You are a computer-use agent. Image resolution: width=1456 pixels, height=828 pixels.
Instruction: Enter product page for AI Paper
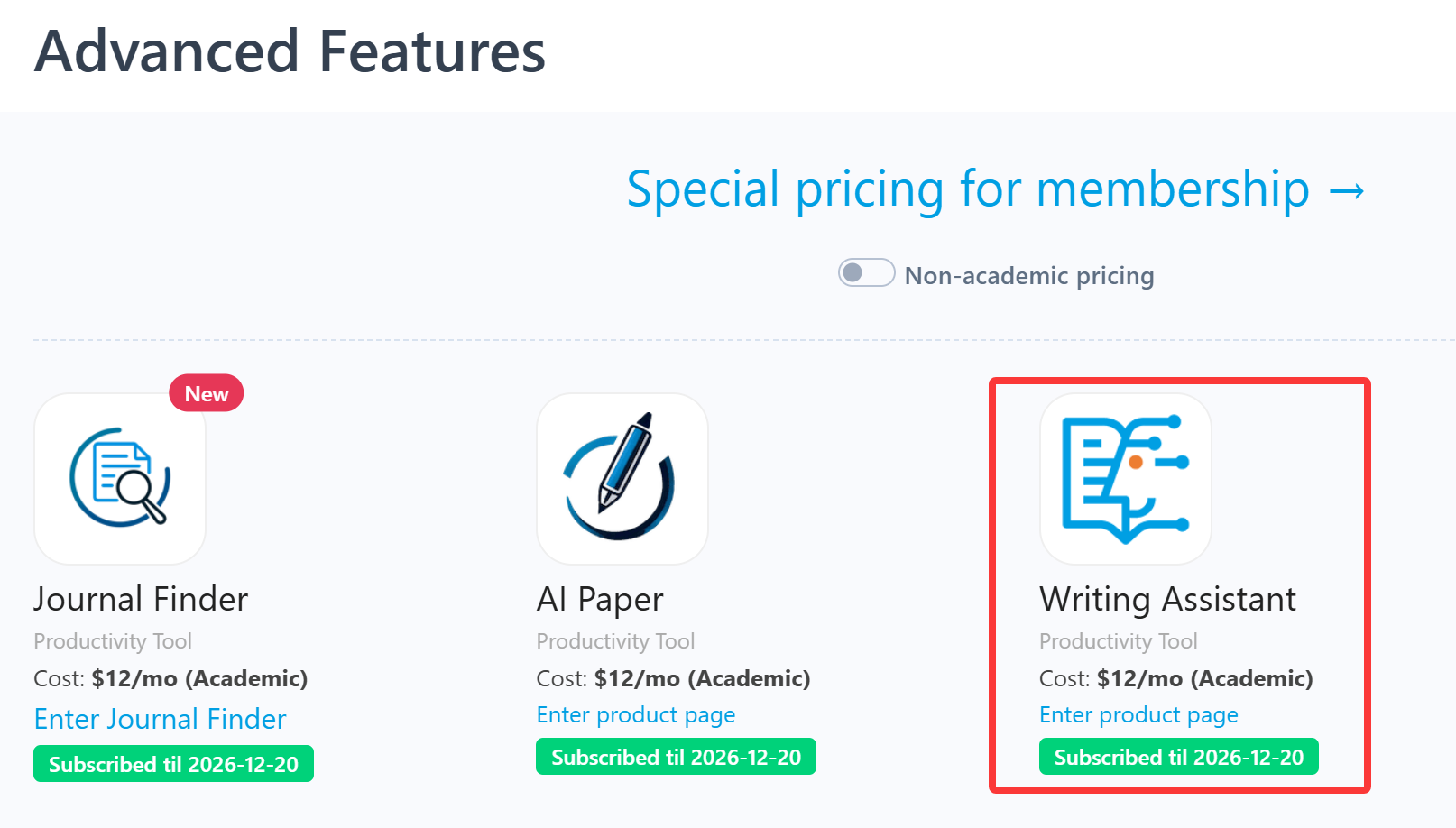[636, 714]
